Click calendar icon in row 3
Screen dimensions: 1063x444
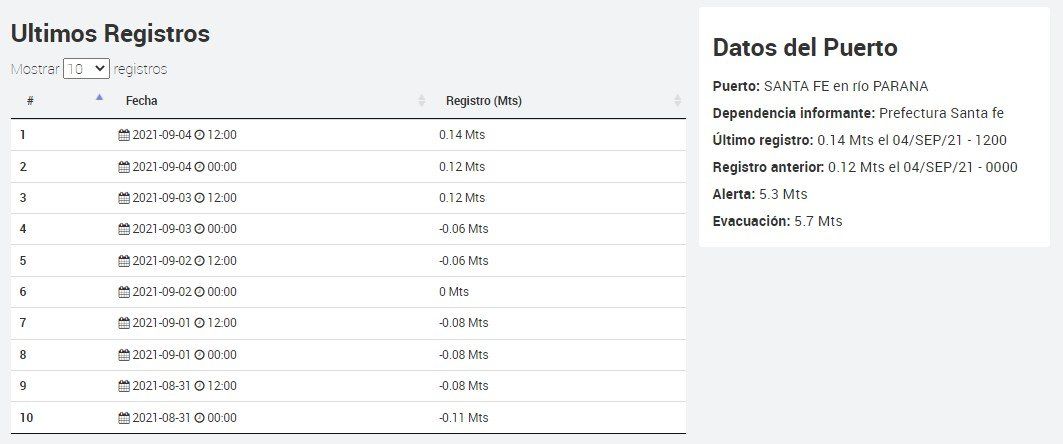pyautogui.click(x=124, y=198)
